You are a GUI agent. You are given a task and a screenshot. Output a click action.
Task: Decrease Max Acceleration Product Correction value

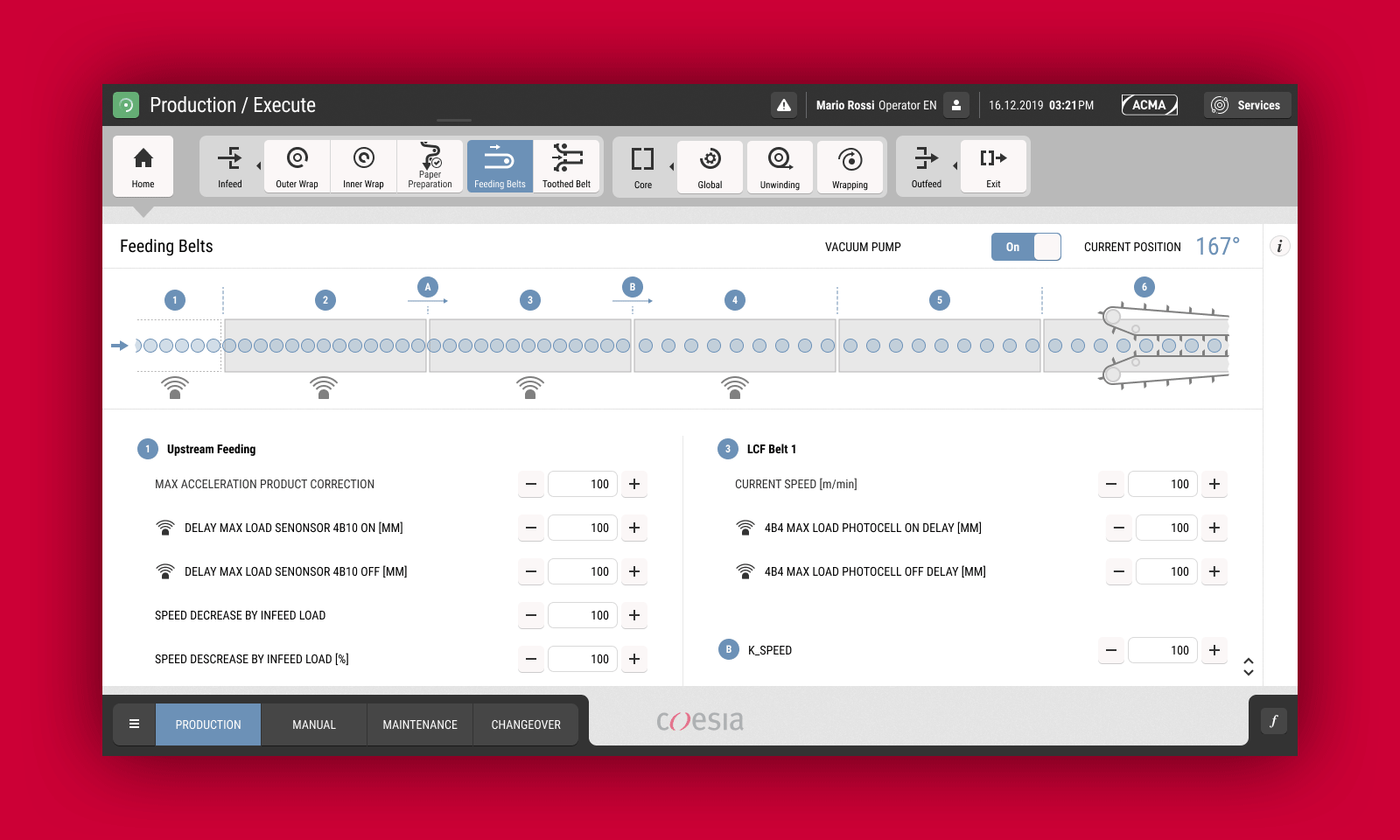pyautogui.click(x=531, y=484)
